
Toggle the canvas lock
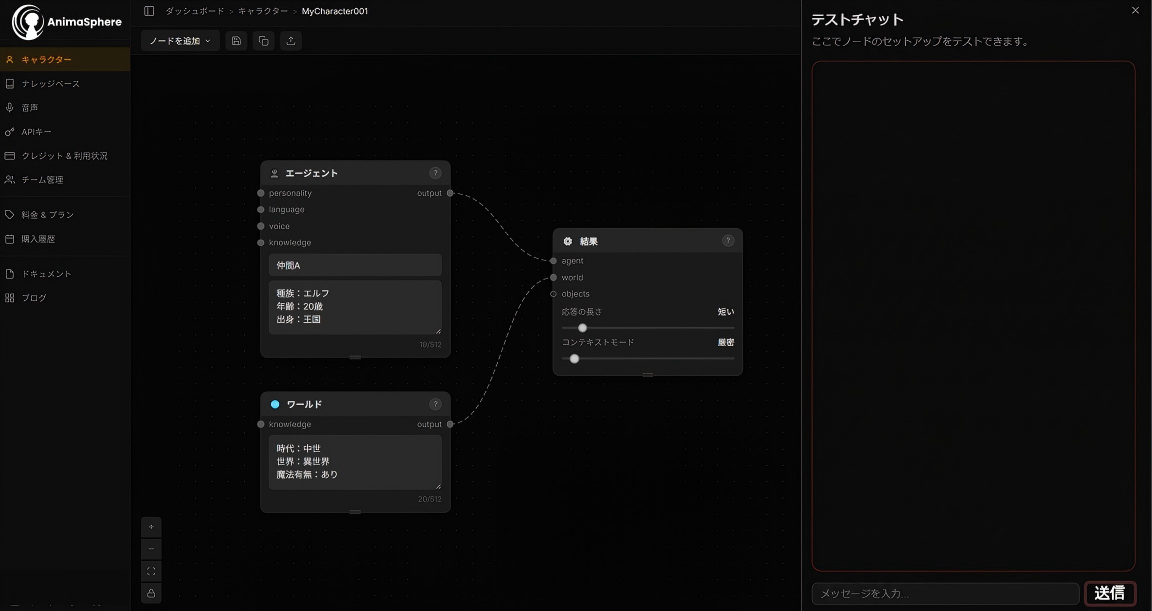151,593
